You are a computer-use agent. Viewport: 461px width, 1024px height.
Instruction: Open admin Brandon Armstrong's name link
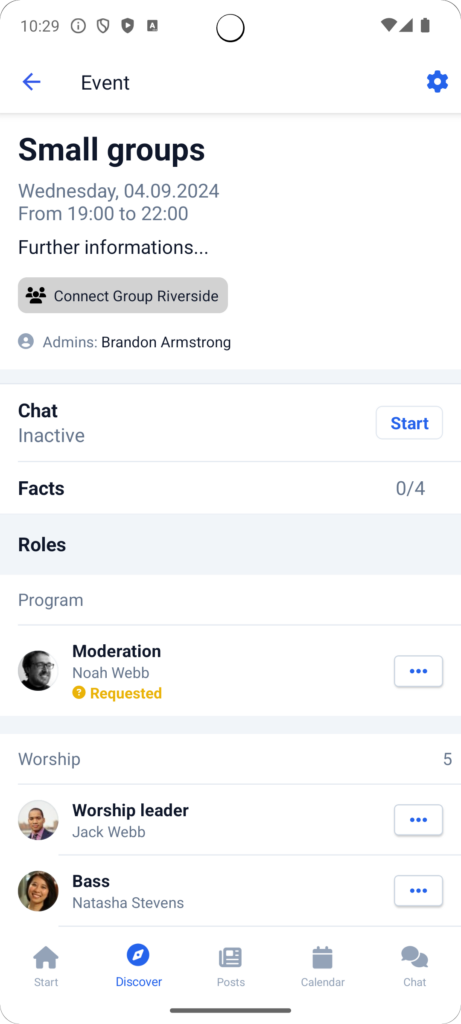[166, 342]
